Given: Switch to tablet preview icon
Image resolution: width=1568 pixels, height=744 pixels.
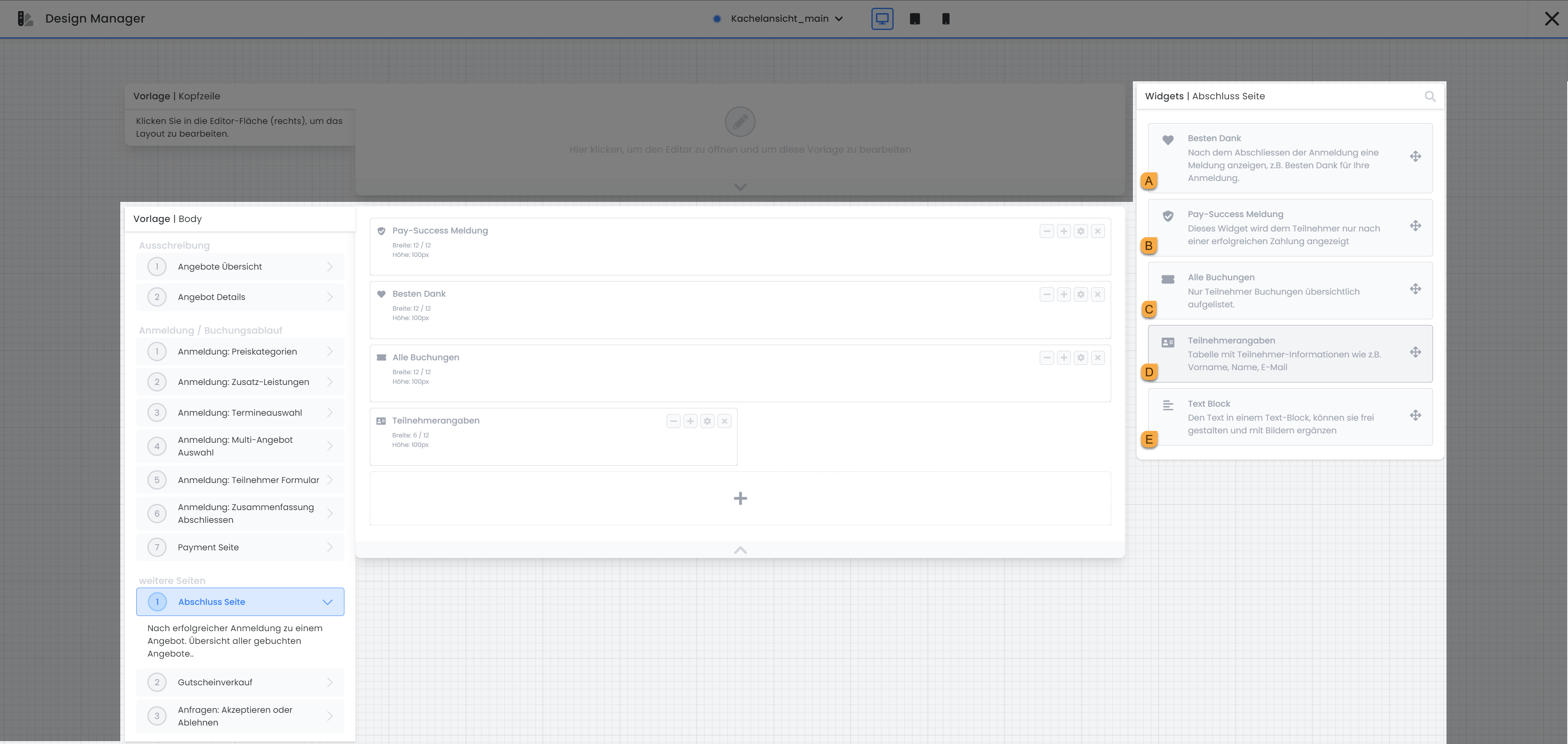Looking at the screenshot, I should (915, 19).
